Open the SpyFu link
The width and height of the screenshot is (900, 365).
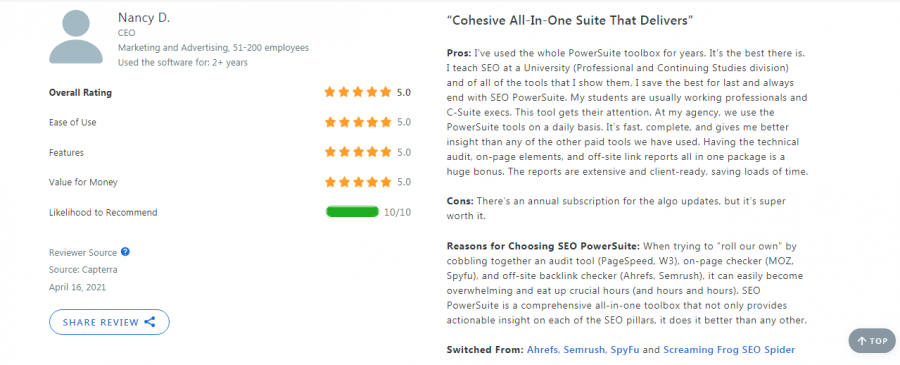point(624,350)
